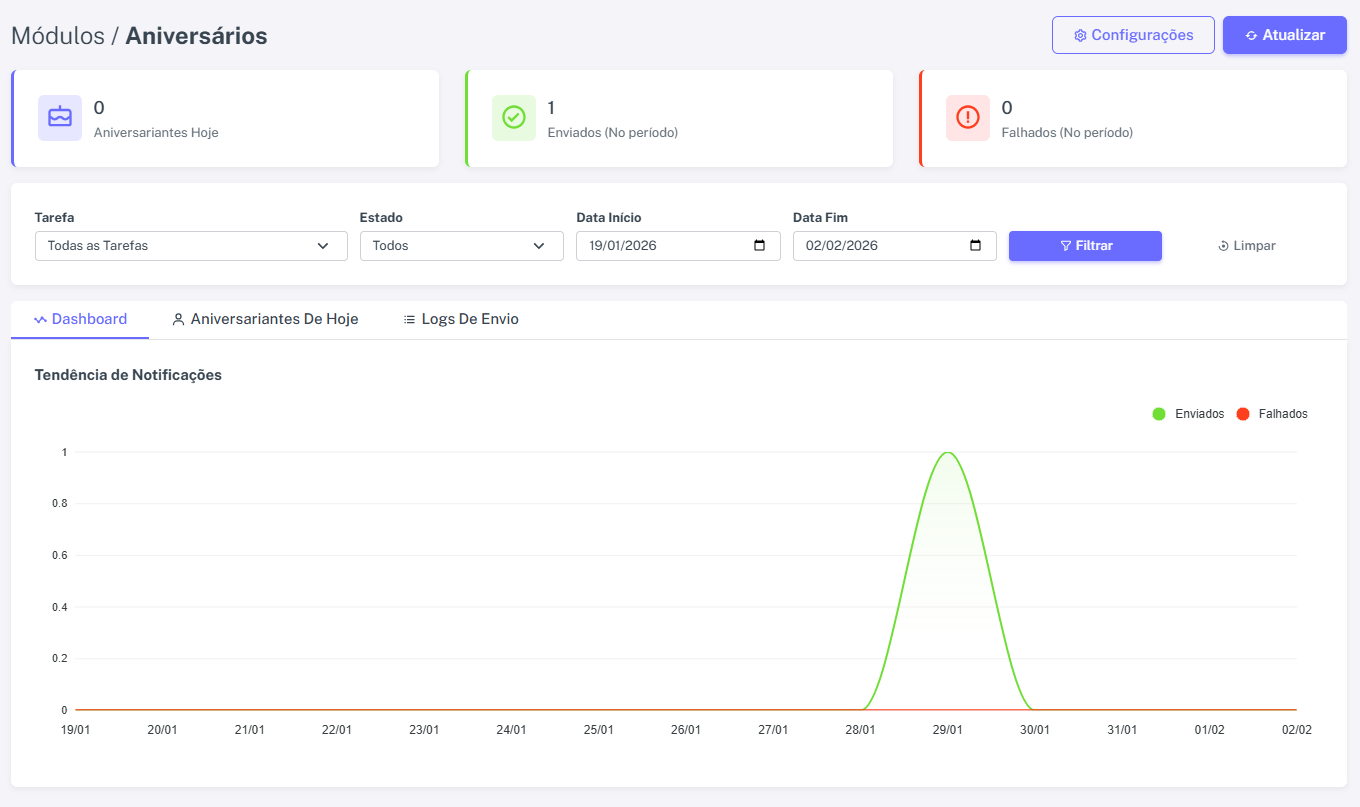Screen dimensions: 1360x807
Task: Click the Módulos breadcrumb link
Action: (x=58, y=36)
